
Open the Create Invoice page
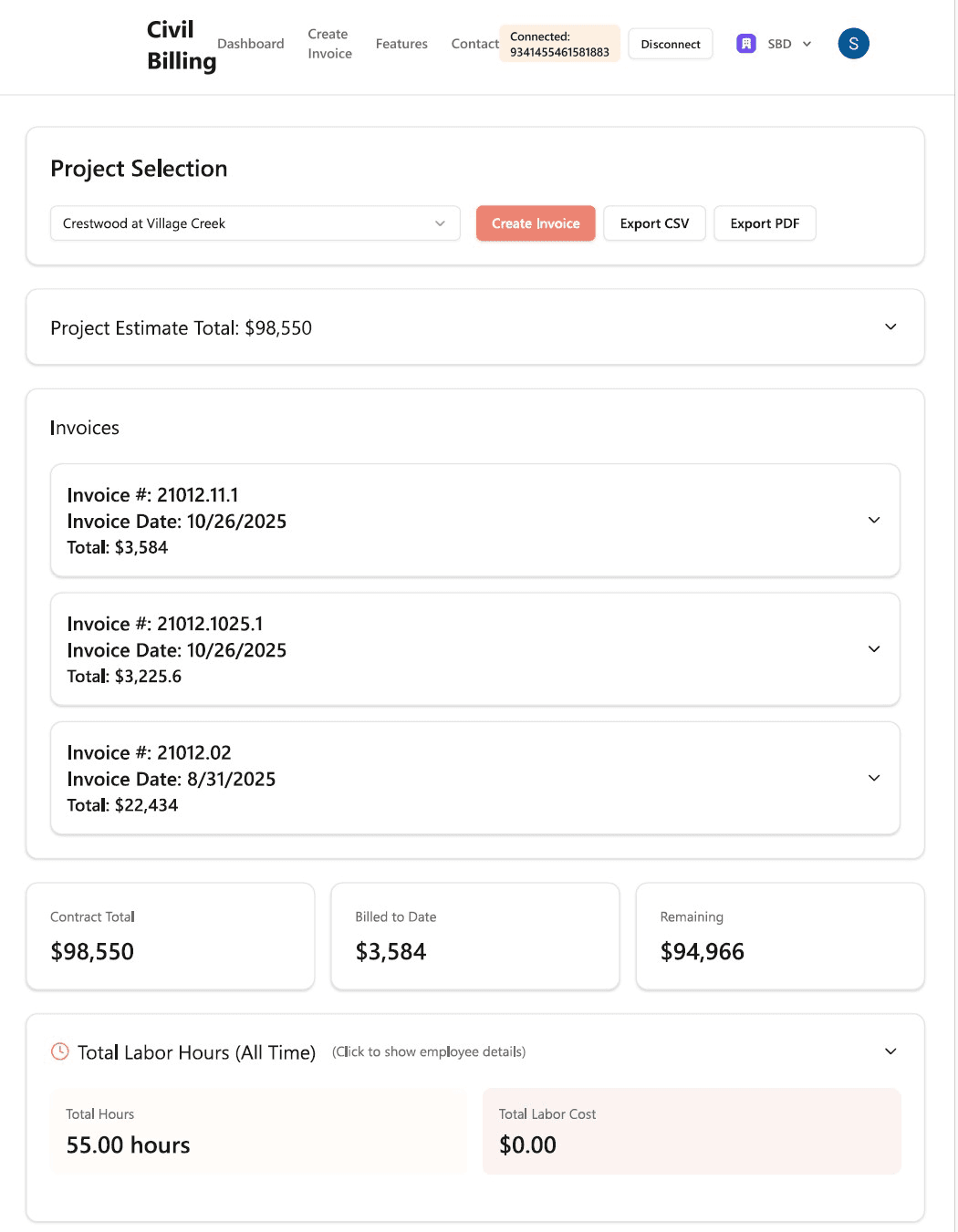(x=329, y=43)
